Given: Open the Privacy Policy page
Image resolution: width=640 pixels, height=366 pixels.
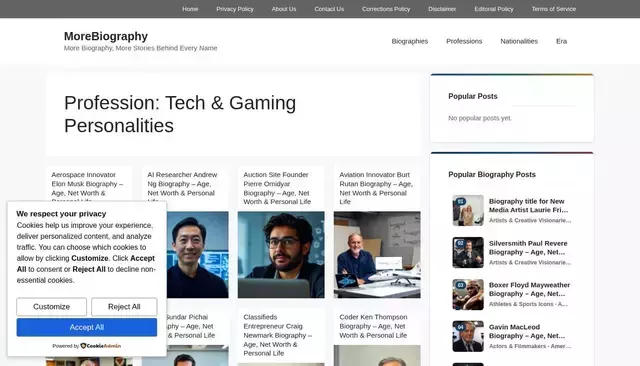Looking at the screenshot, I should [235, 9].
